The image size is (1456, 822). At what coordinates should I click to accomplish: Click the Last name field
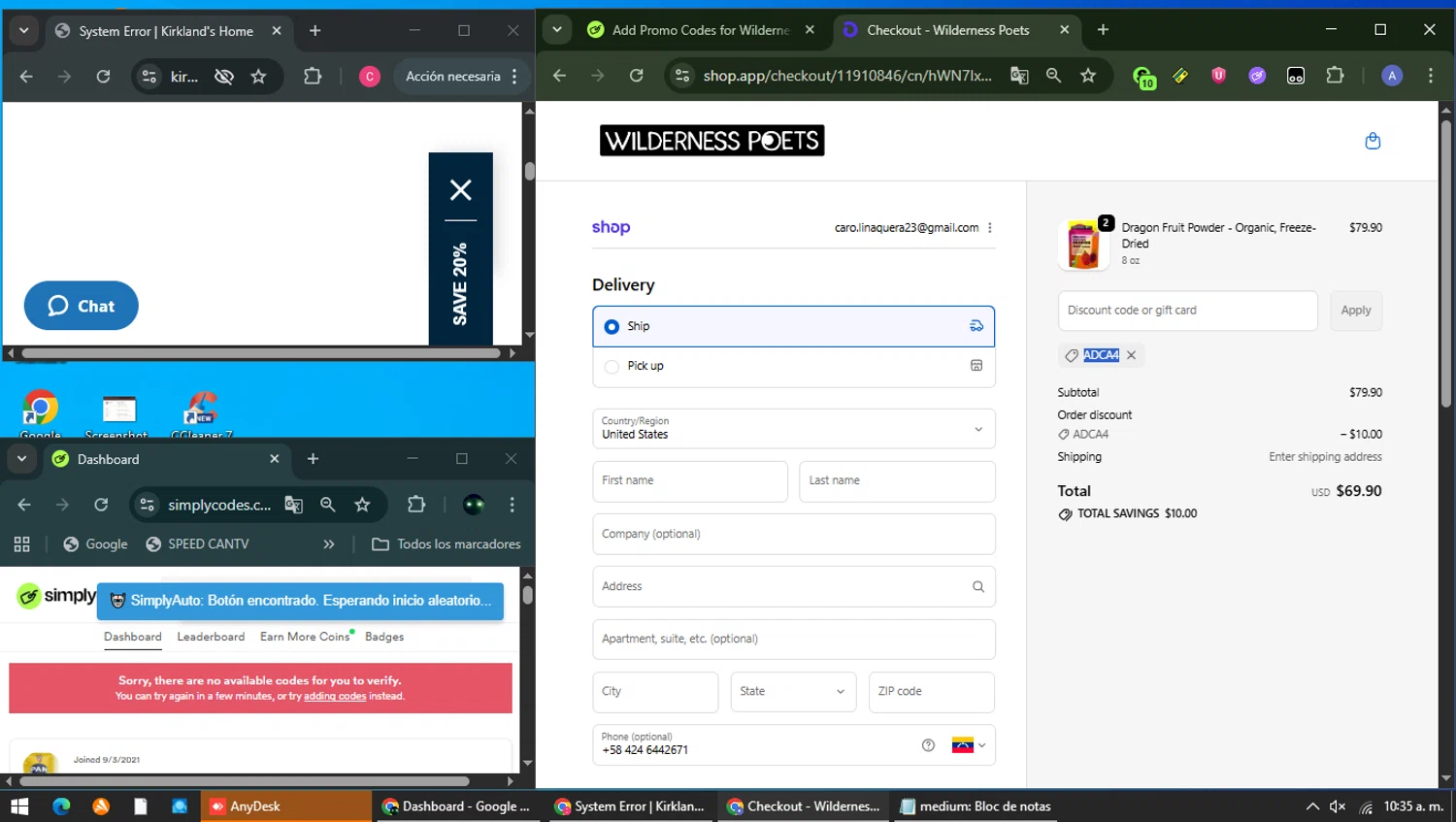(897, 481)
